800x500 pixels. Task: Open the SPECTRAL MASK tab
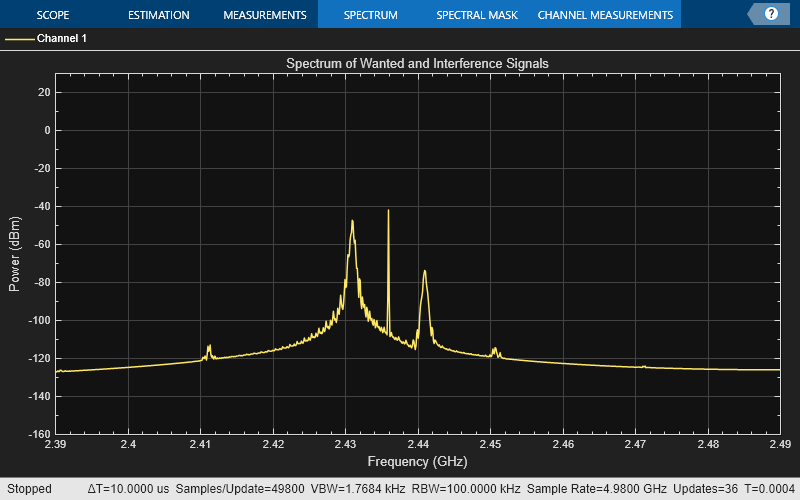click(x=477, y=15)
